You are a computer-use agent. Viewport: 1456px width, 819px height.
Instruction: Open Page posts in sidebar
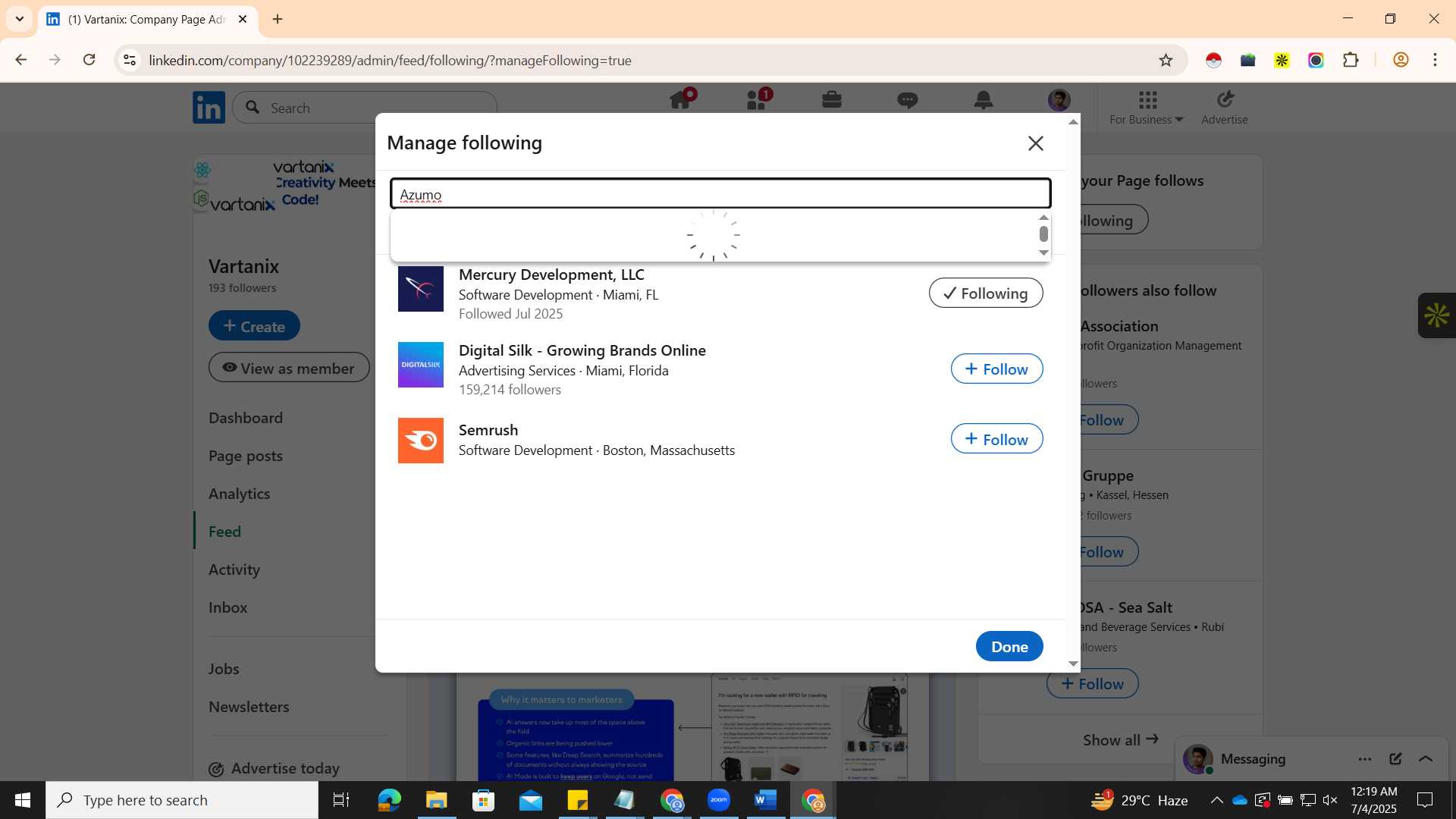[x=246, y=456]
